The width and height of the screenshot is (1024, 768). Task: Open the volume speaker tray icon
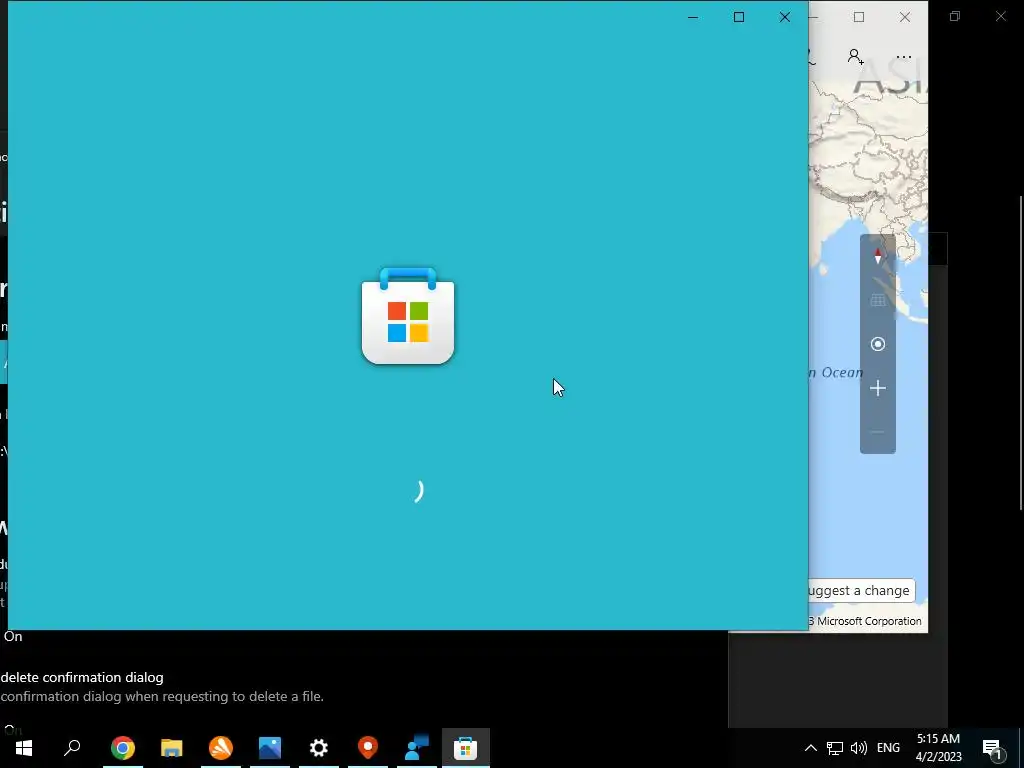click(859, 748)
